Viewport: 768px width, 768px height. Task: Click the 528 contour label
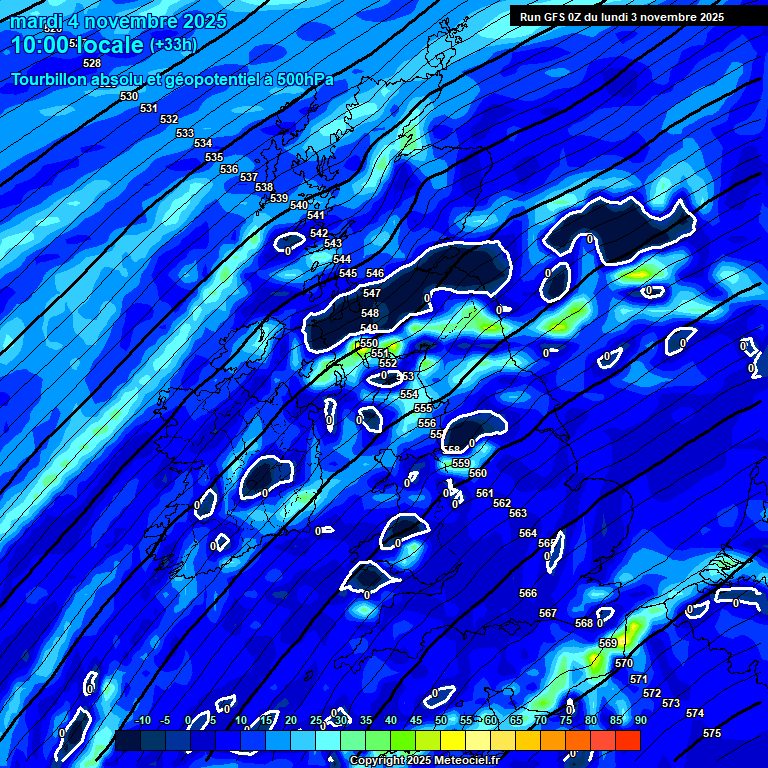coord(92,63)
